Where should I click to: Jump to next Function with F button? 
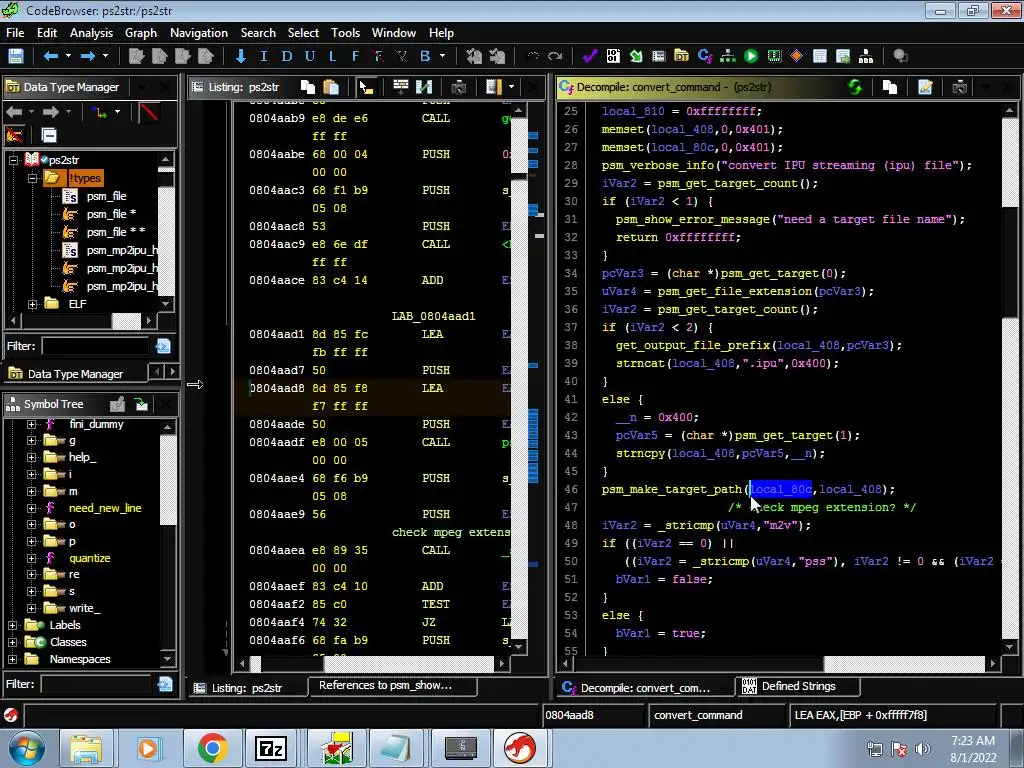pyautogui.click(x=355, y=56)
